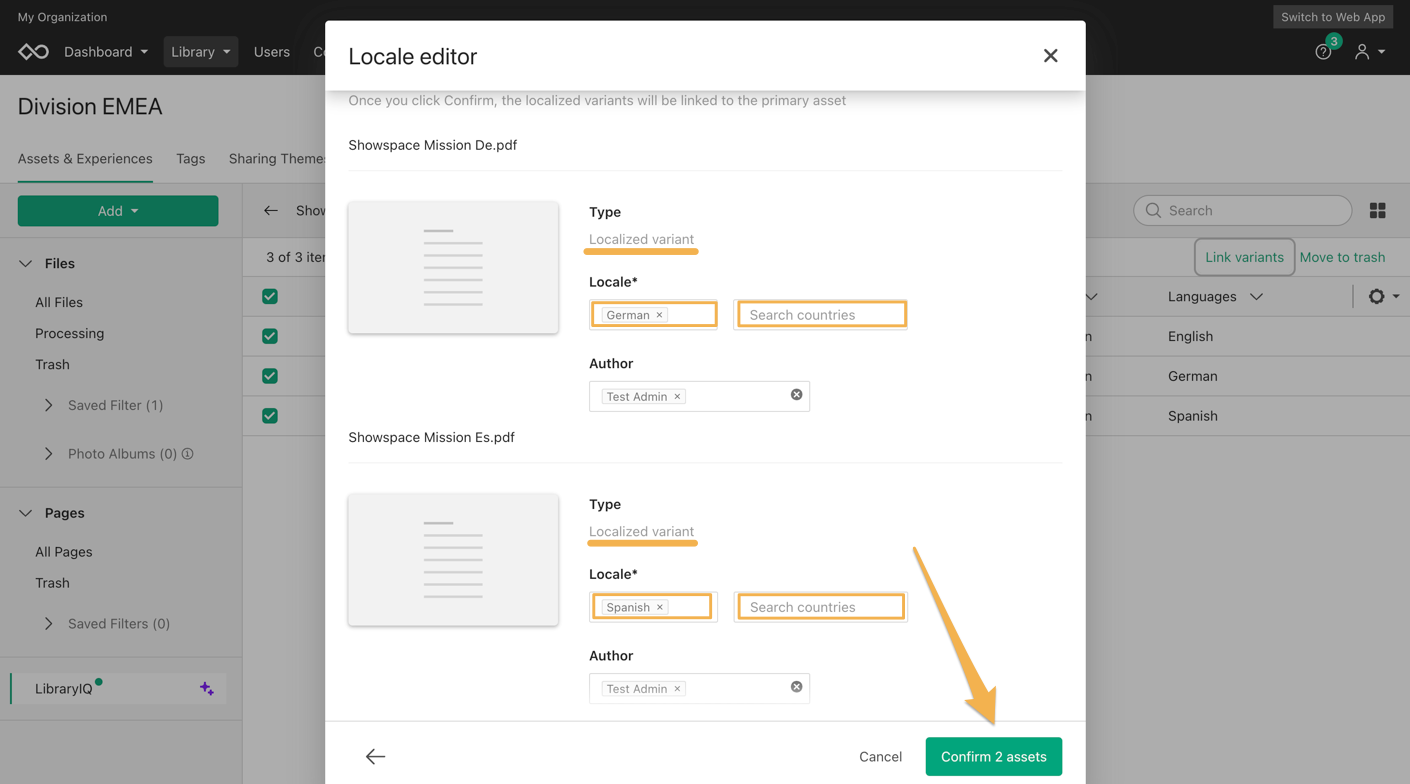The height and width of the screenshot is (784, 1410).
Task: Open the help icon with the 3 badge
Action: tap(1323, 52)
